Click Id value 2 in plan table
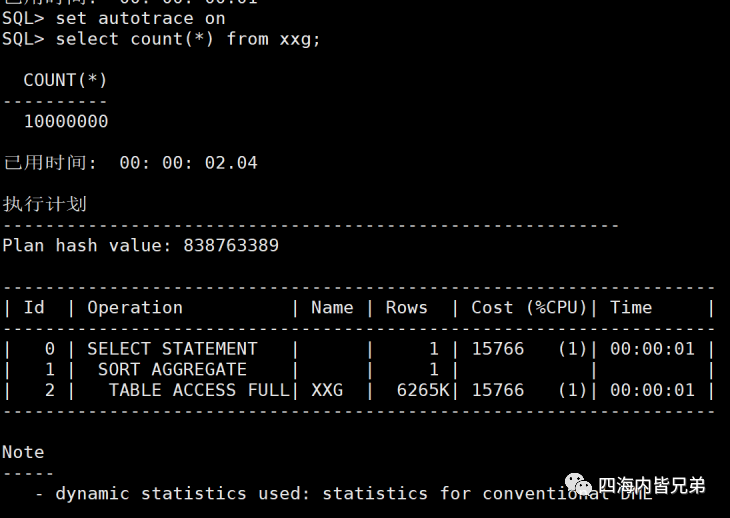Screen dimensions: 730x518 (x=50, y=390)
